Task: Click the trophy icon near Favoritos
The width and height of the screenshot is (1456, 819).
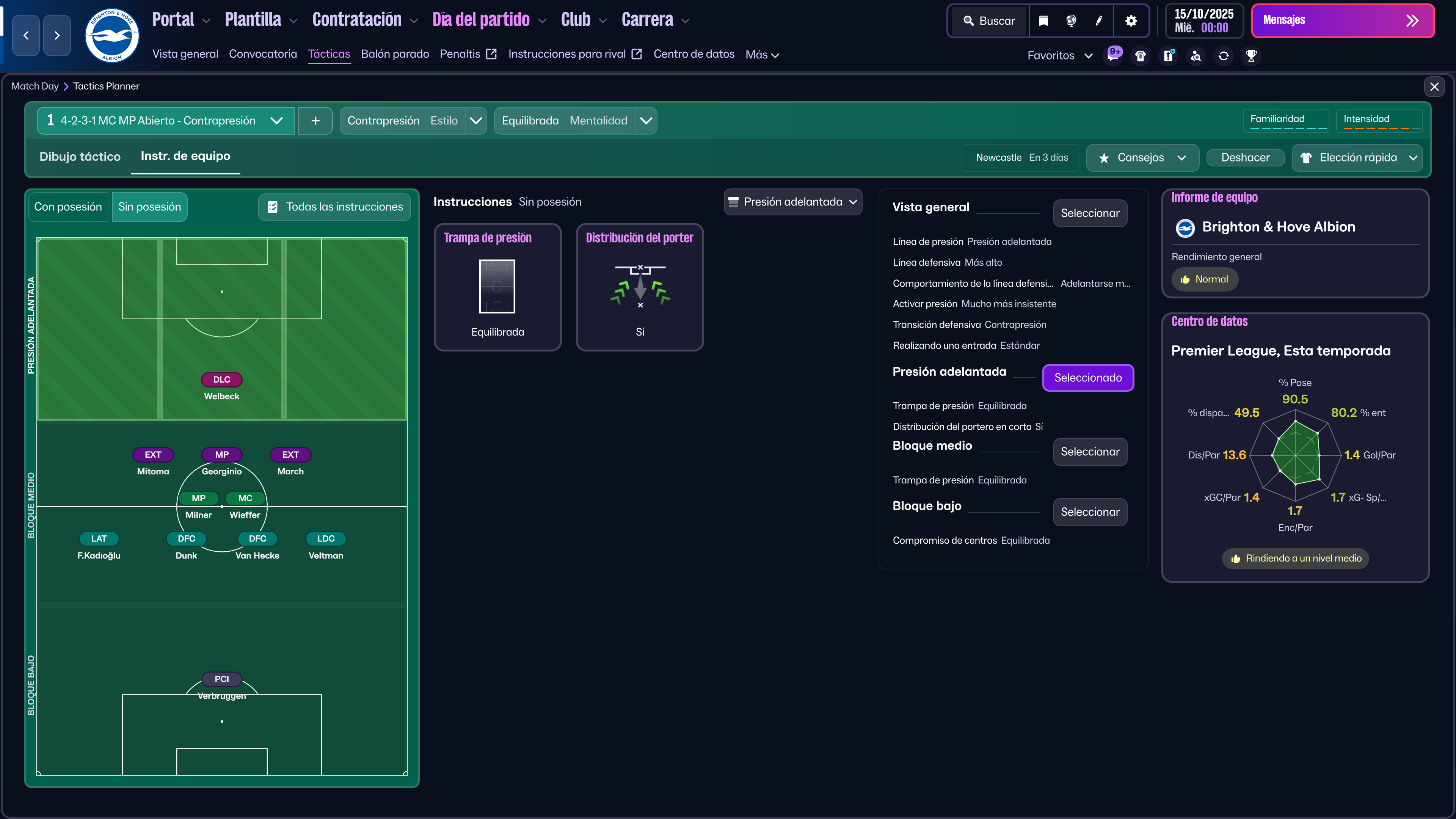Action: pos(1251,55)
